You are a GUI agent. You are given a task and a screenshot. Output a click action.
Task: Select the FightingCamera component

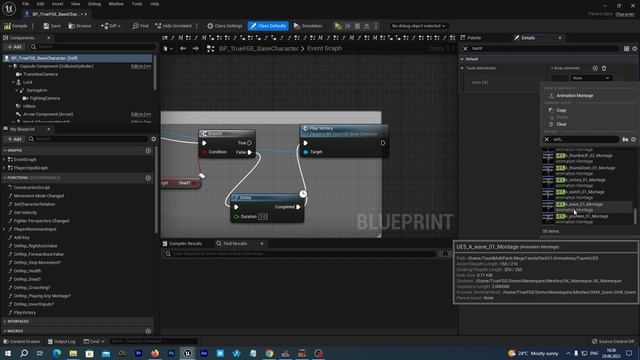44,98
